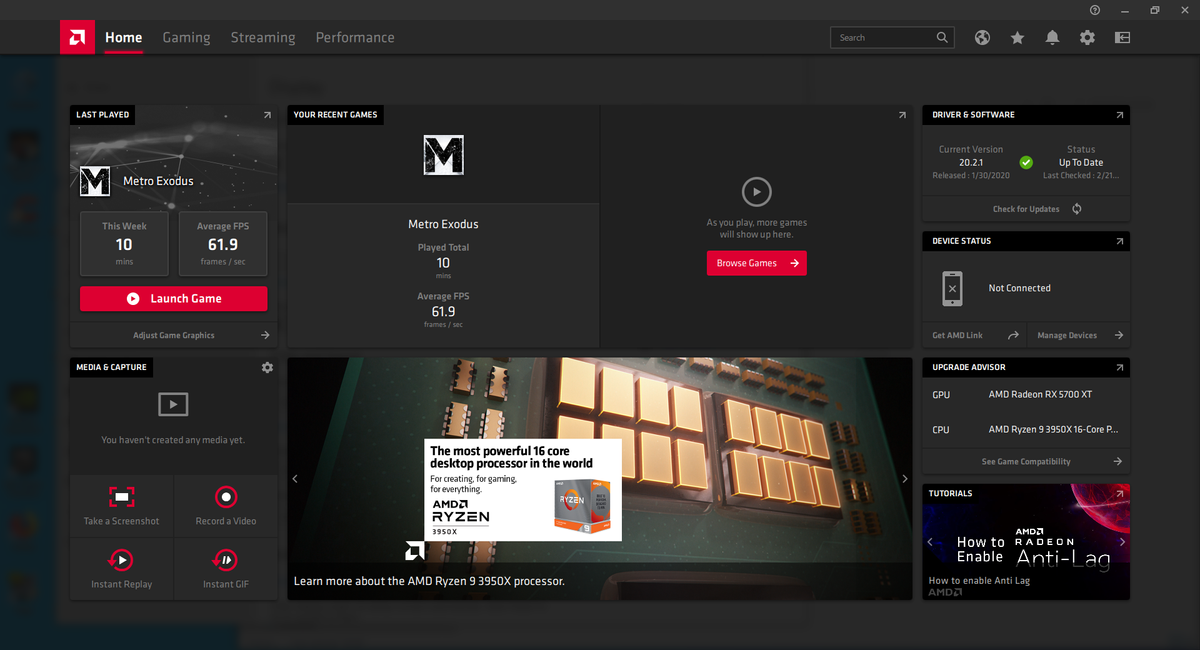Click Record a Video
This screenshot has width=1200, height=650.
[226, 506]
